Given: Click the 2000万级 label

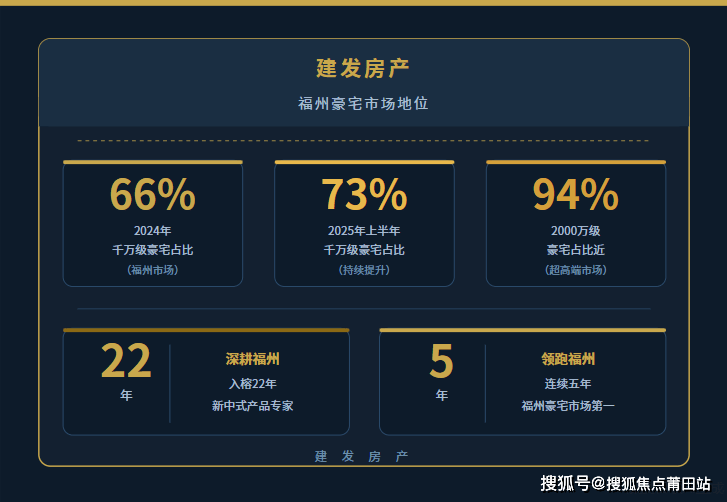Looking at the screenshot, I should (x=576, y=231).
